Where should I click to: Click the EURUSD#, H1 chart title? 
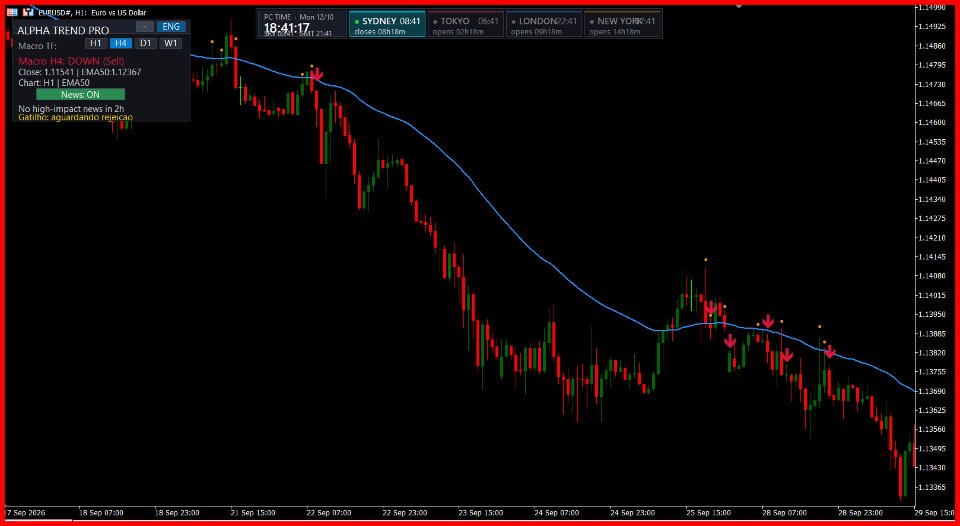click(x=91, y=12)
